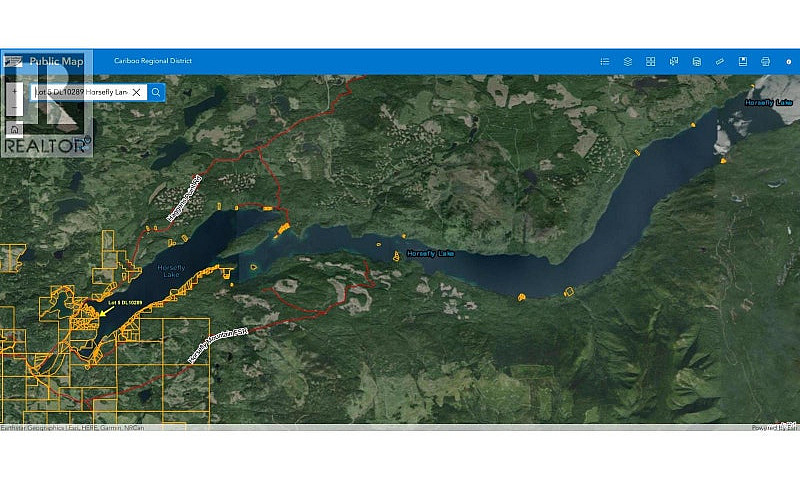
Task: Click the Horsefly Lake label mid-lake
Action: (431, 254)
